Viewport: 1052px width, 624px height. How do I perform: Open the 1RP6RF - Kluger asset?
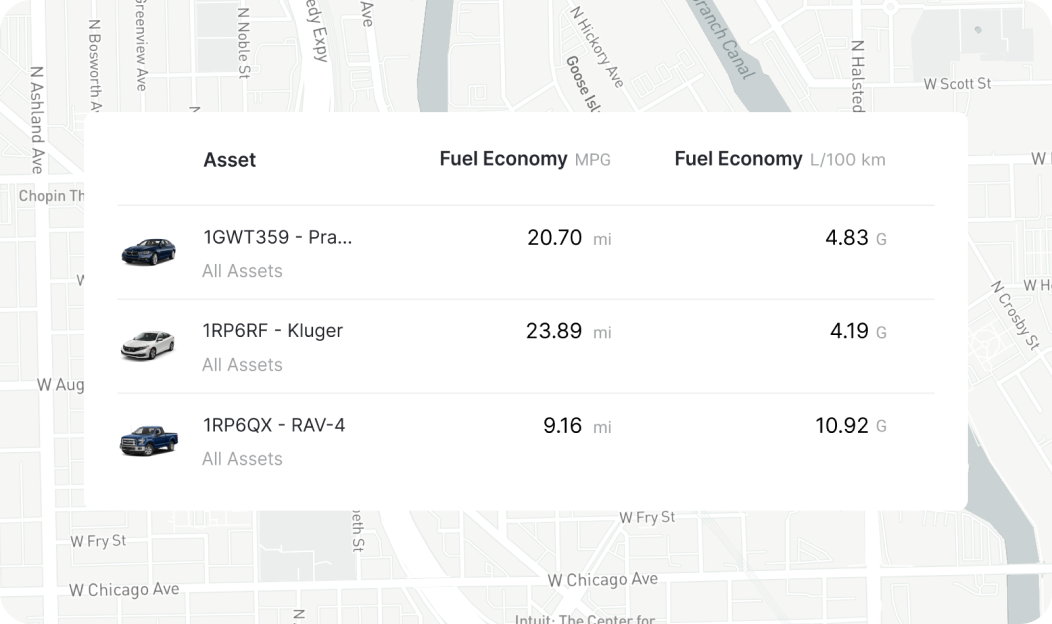coord(272,331)
